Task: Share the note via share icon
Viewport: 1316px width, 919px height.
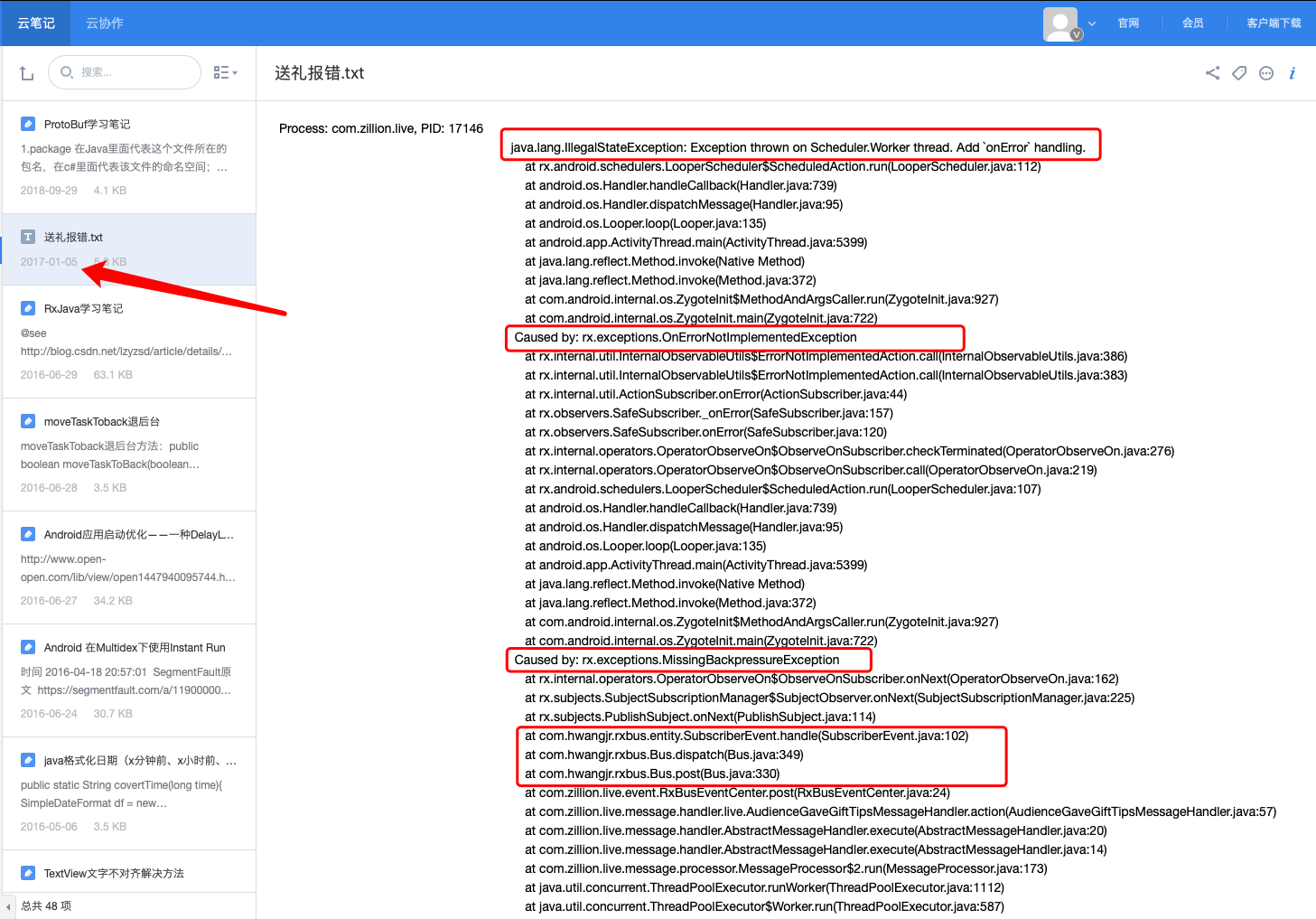Action: (1212, 73)
